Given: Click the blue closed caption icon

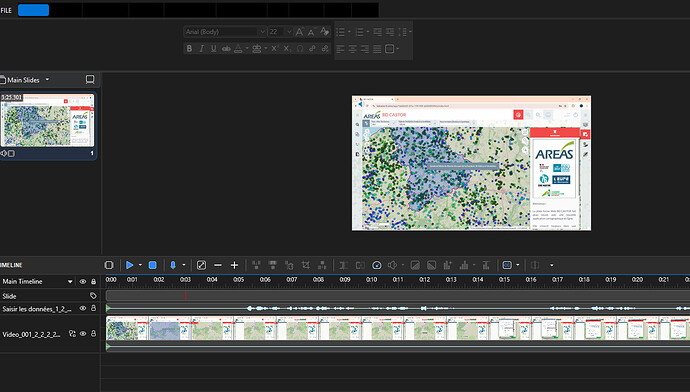Looking at the screenshot, I should tap(507, 265).
